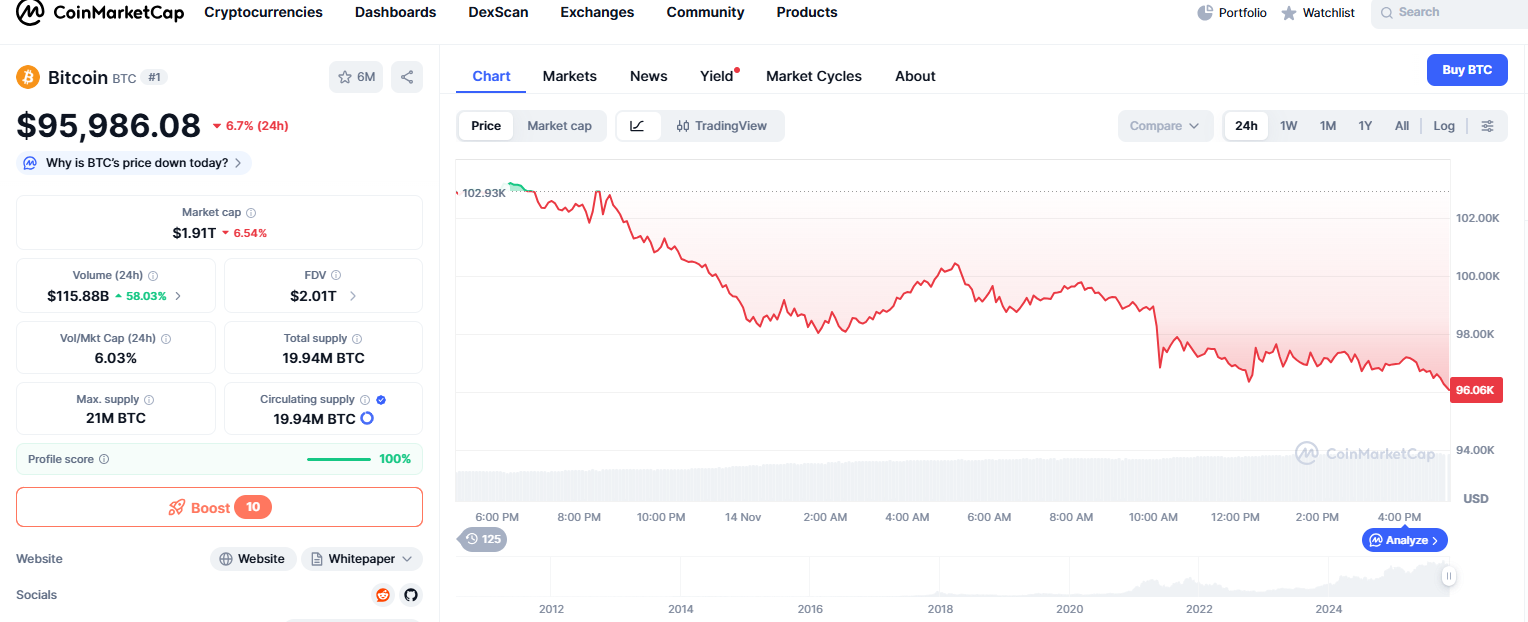Screen dimensions: 1528x622
Task: Visit the Bitcoin Website link
Action: (253, 559)
